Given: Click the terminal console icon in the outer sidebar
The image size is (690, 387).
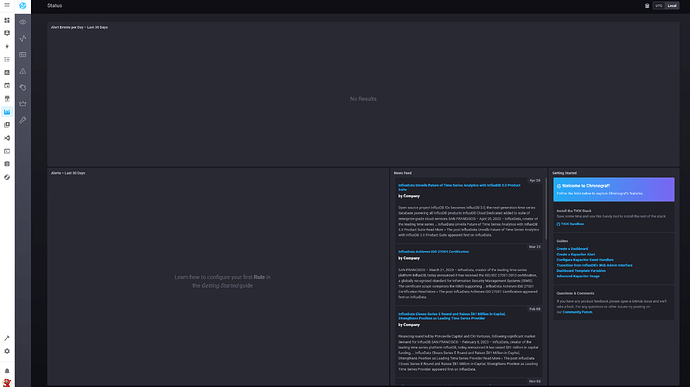Looking at the screenshot, I should 7,151.
